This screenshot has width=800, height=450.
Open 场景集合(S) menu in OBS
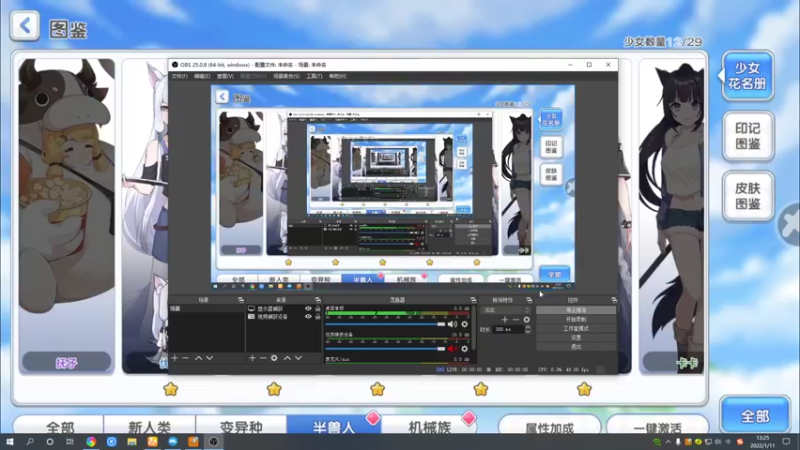point(286,76)
